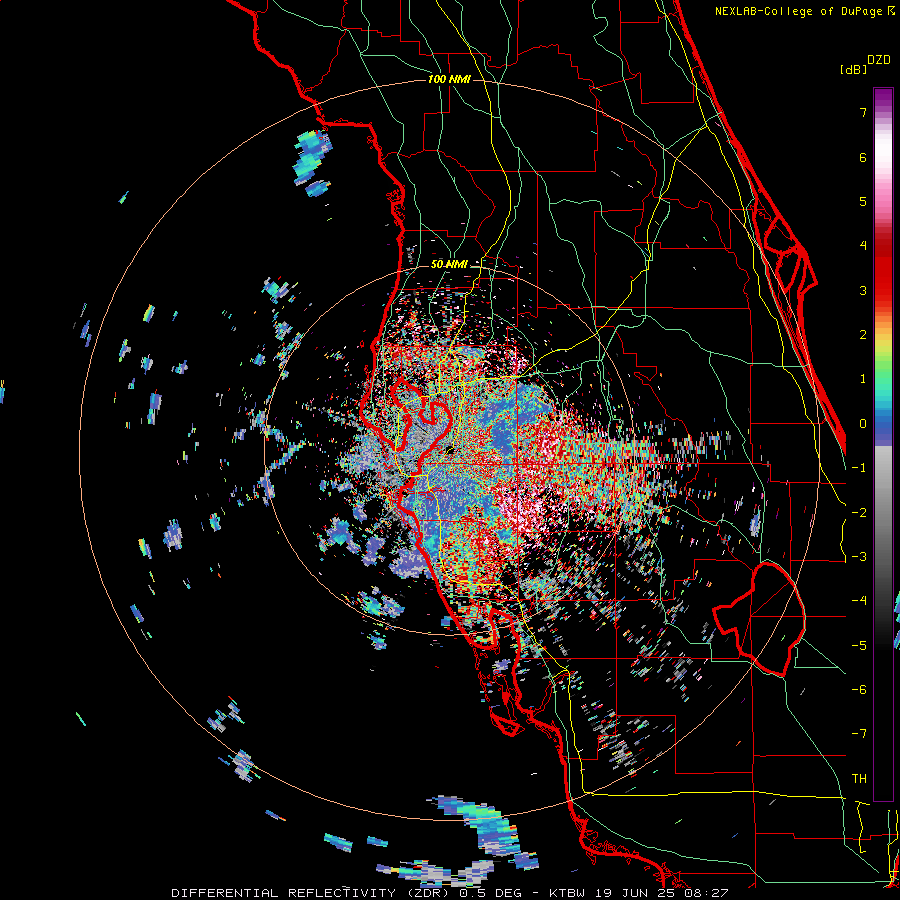900x900 pixels.
Task: Click the -5 dB colorbar tick label
Action: 859,646
